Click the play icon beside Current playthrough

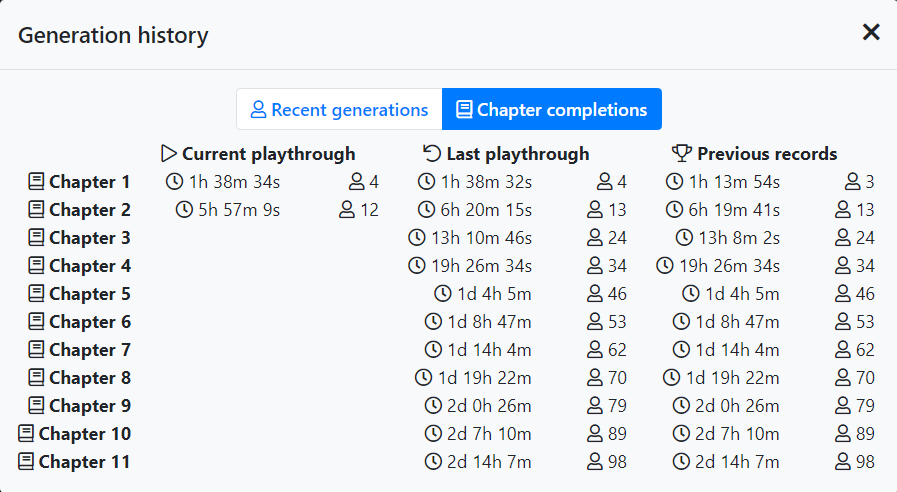tap(168, 153)
